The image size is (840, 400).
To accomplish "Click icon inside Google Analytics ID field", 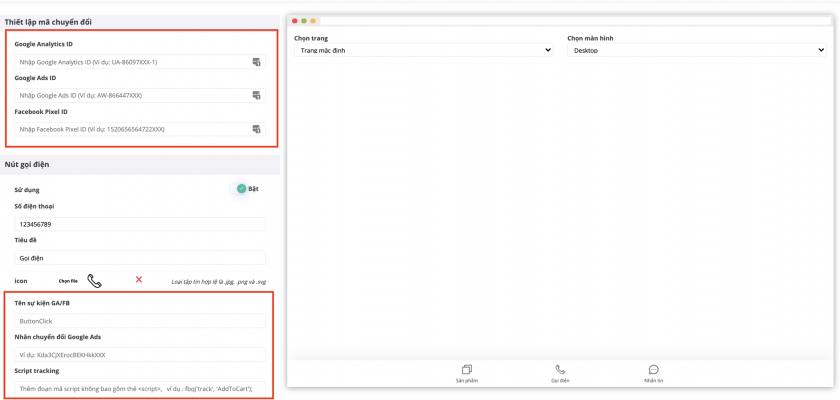I will [256, 62].
